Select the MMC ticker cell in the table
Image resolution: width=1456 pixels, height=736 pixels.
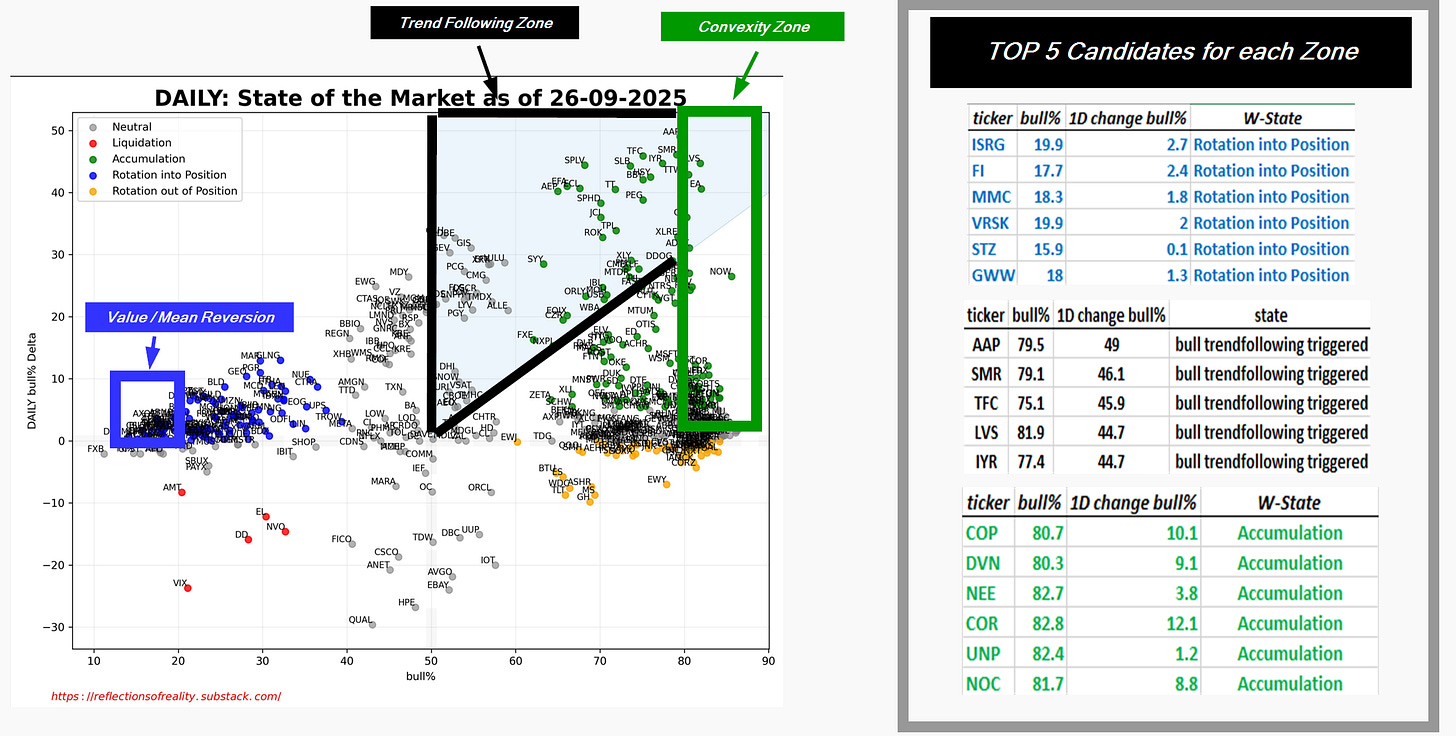pos(991,197)
